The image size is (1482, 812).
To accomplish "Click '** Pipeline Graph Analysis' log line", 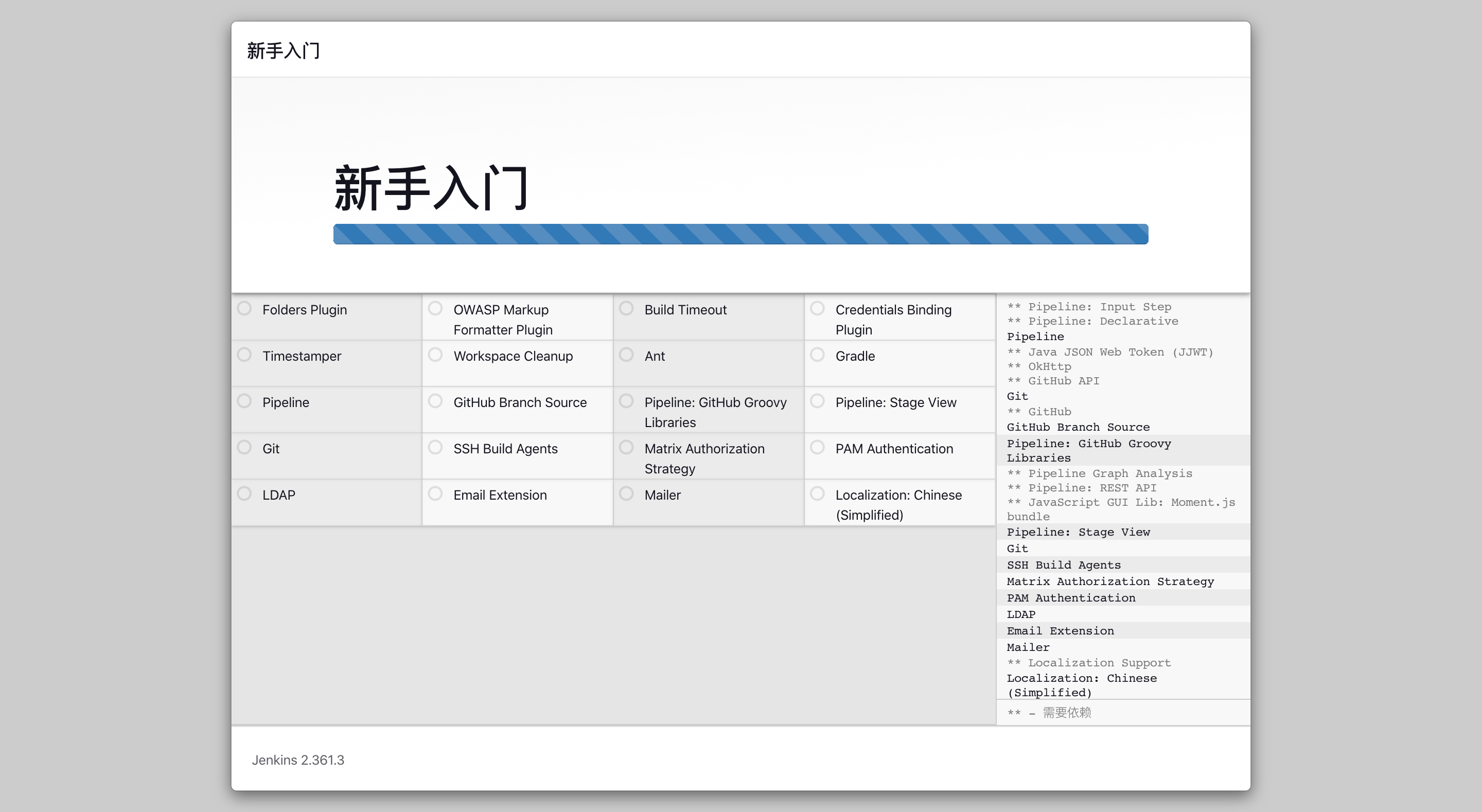I will point(1100,473).
